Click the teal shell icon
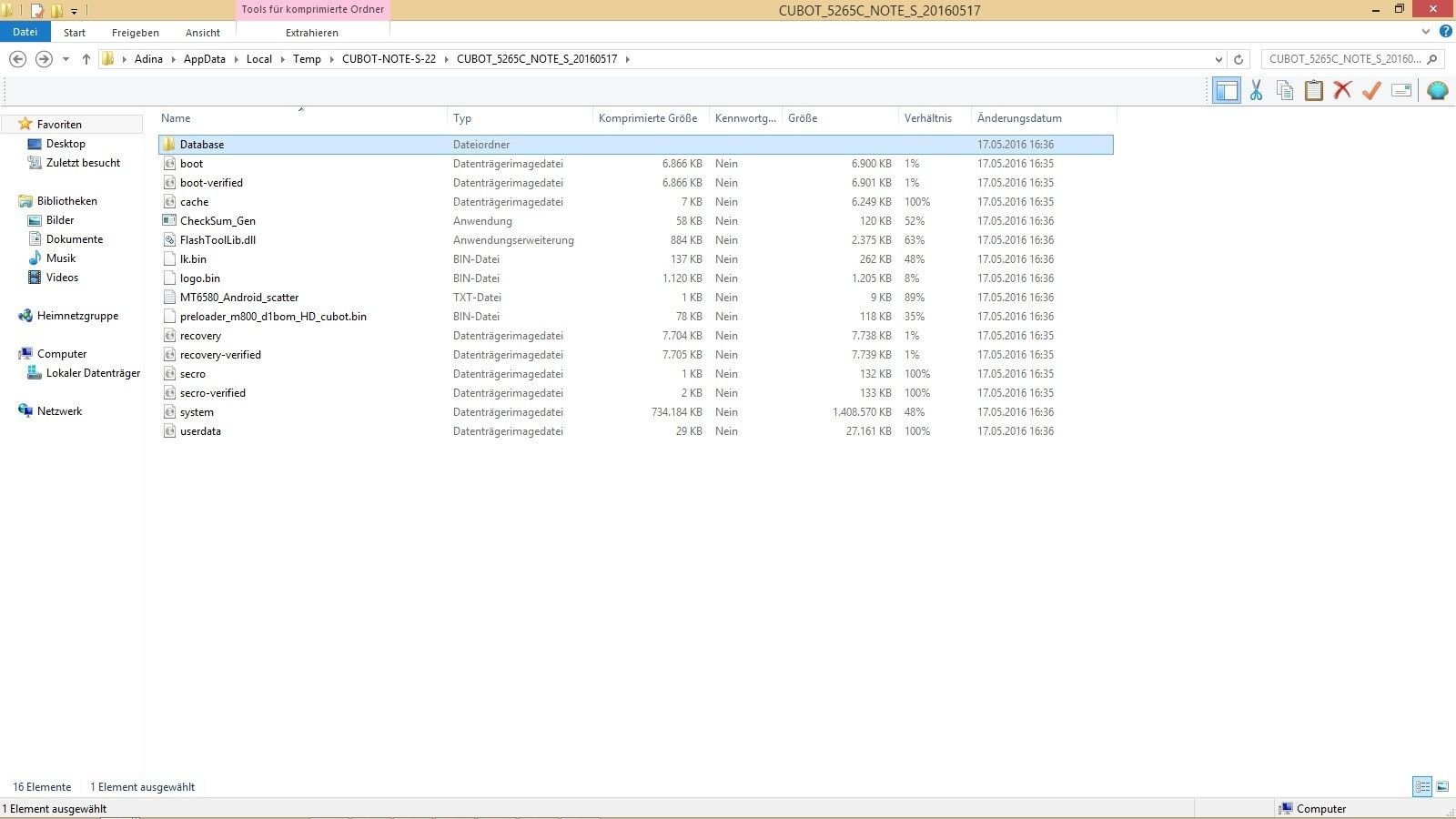Image resolution: width=1456 pixels, height=819 pixels. coord(1438,90)
